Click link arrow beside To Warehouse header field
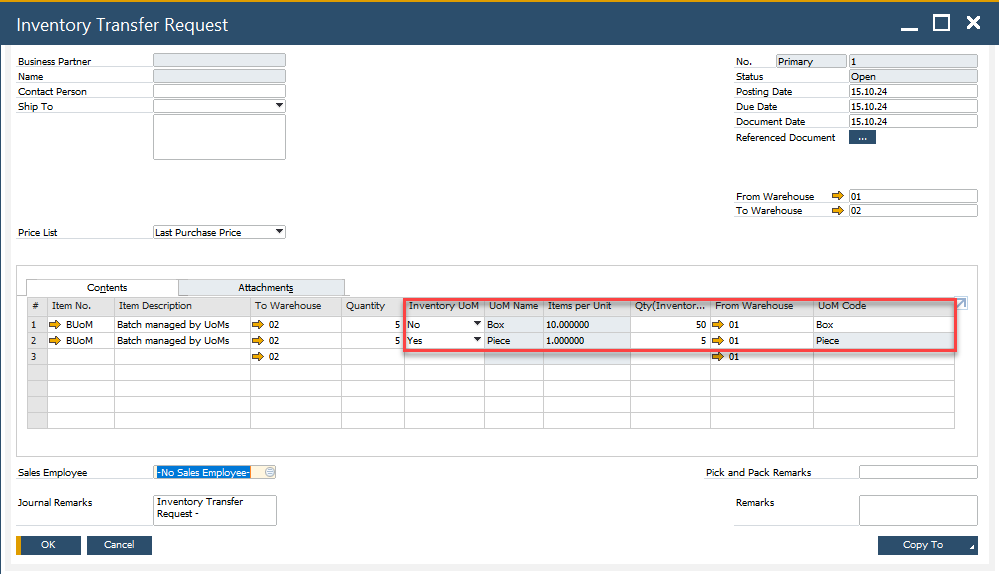This screenshot has width=999, height=574. [x=837, y=211]
